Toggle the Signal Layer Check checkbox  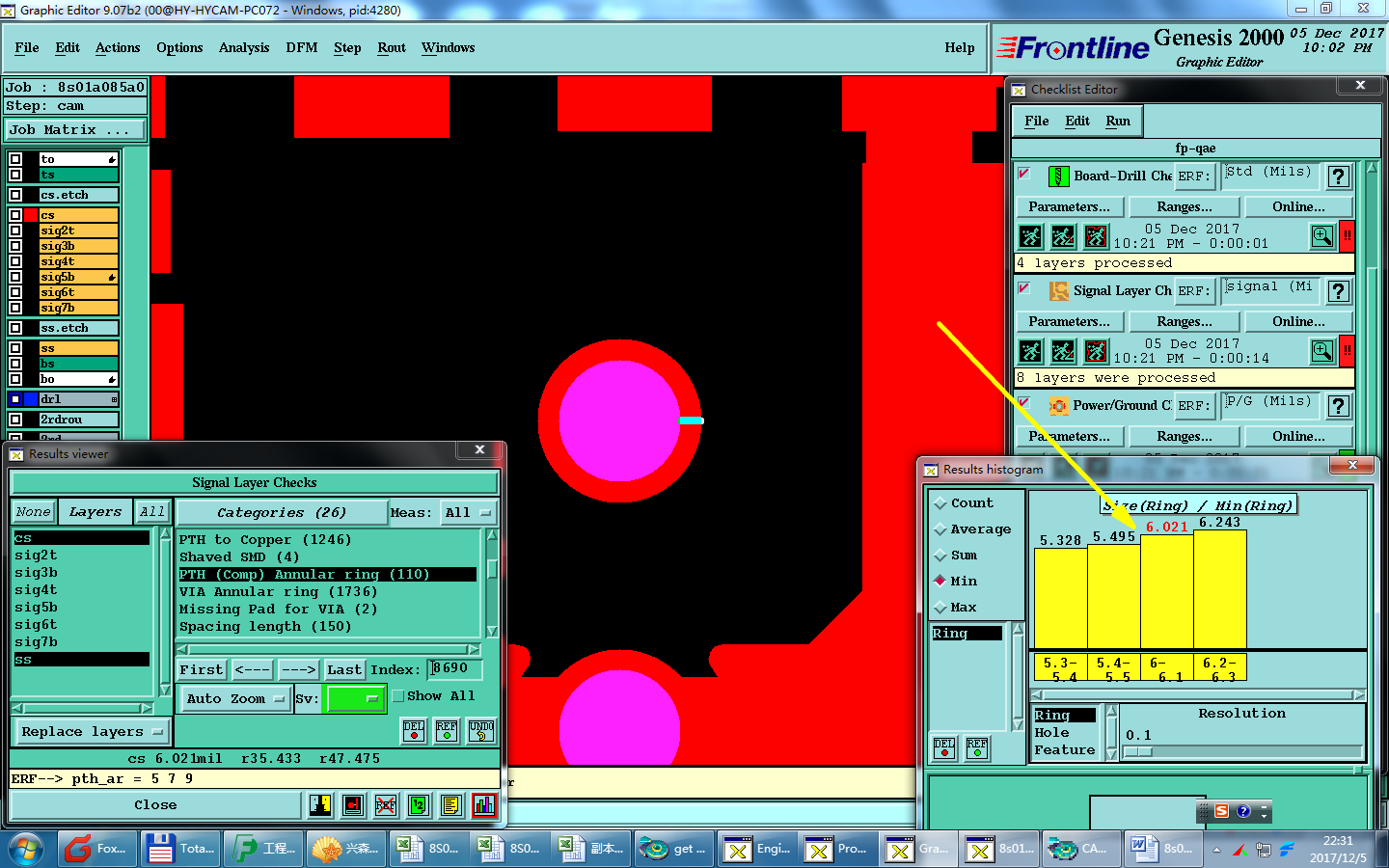tap(1024, 288)
